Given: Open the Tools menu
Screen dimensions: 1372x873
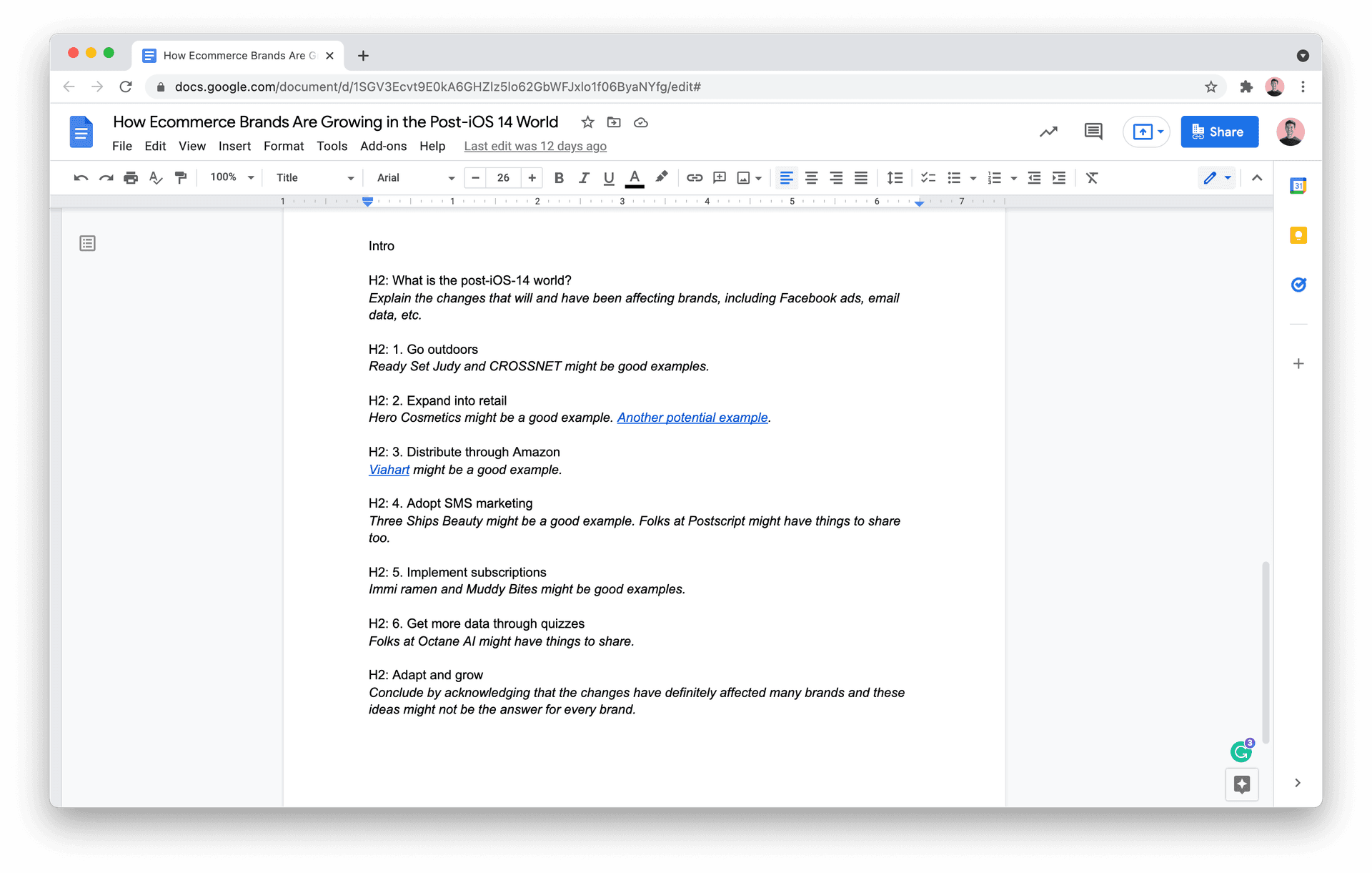Looking at the screenshot, I should coord(332,146).
